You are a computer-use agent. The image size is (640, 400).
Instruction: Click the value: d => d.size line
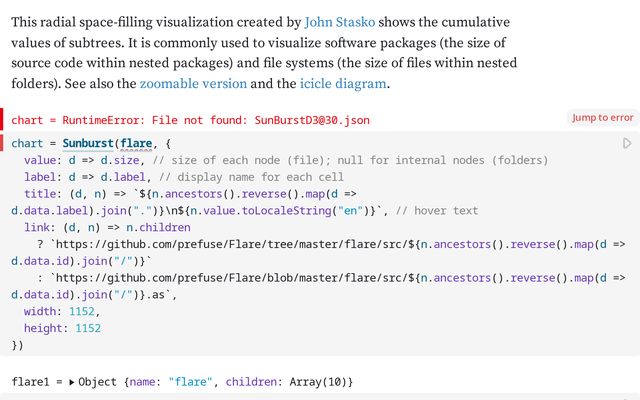(100, 161)
